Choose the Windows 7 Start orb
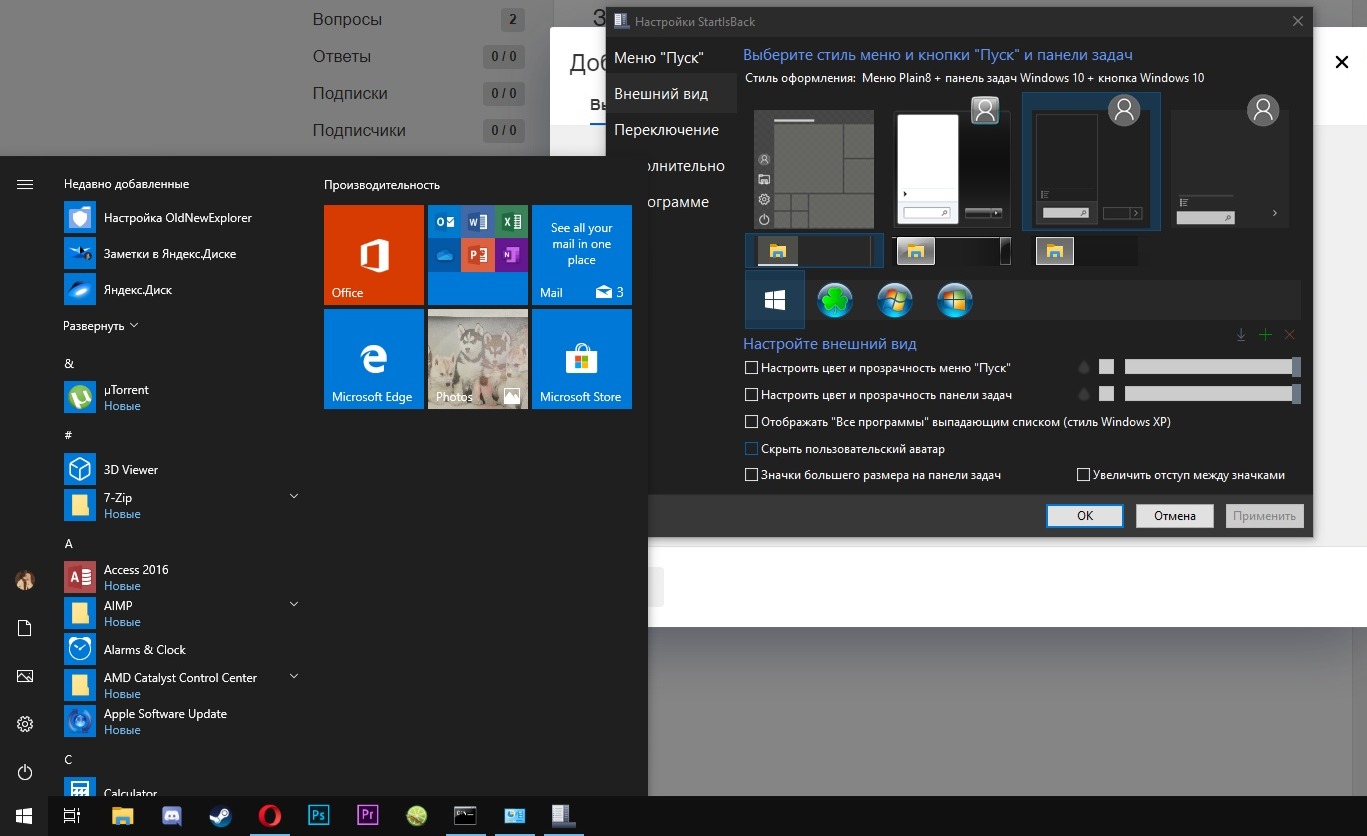Image resolution: width=1367 pixels, height=836 pixels. [895, 300]
